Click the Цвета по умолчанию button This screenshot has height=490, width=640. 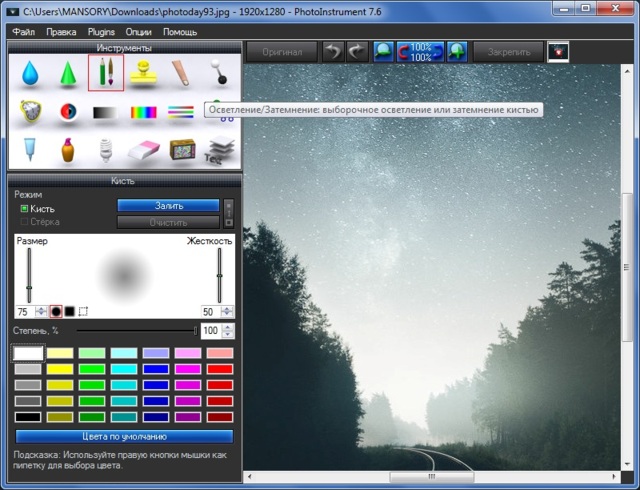(124, 436)
